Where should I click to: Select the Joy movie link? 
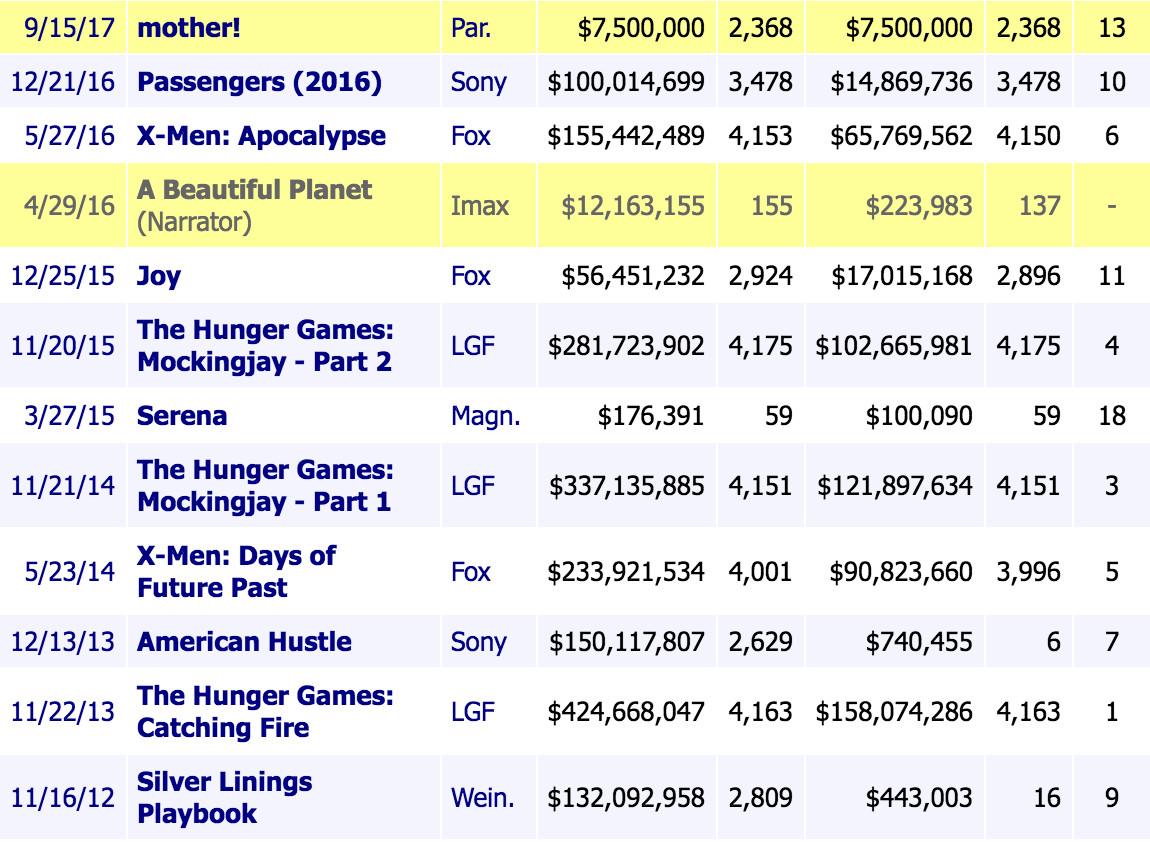click(159, 275)
